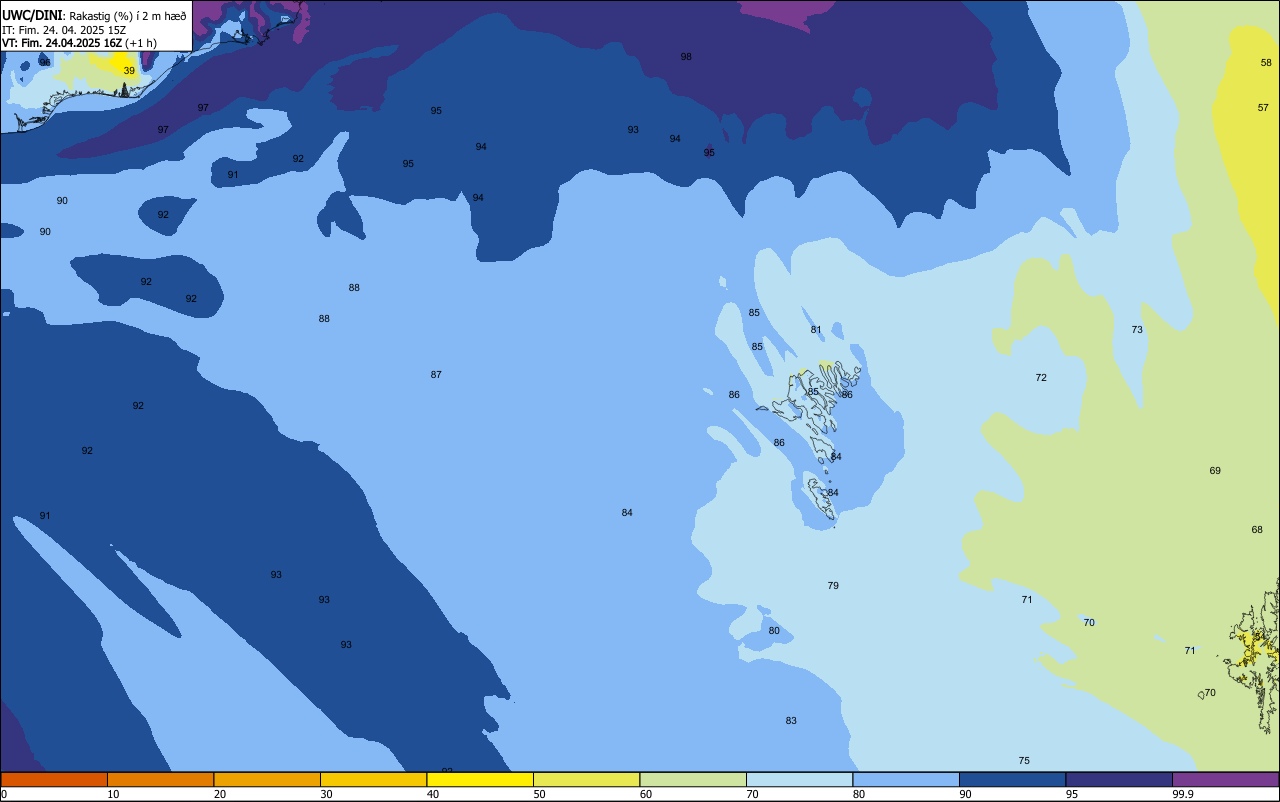Click the humidity value 72 on the map
Screen dimensions: 1280x802
point(1041,378)
